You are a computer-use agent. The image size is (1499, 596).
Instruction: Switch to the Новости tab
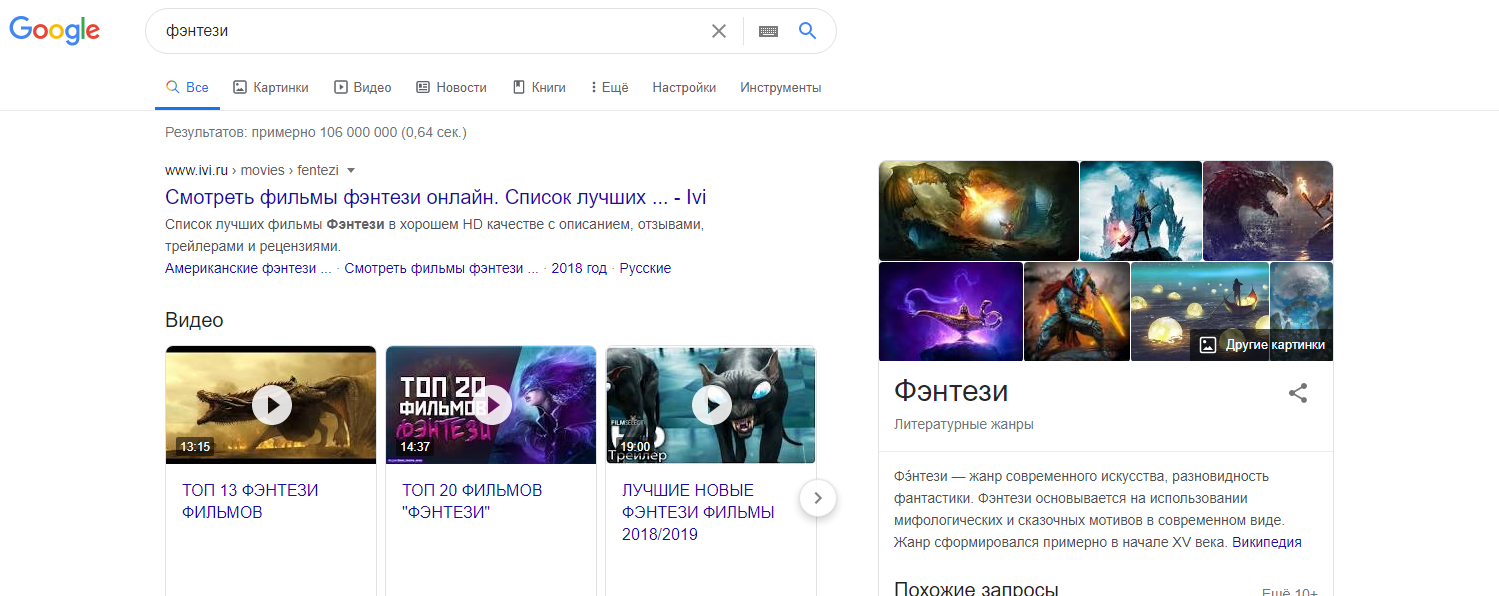451,88
